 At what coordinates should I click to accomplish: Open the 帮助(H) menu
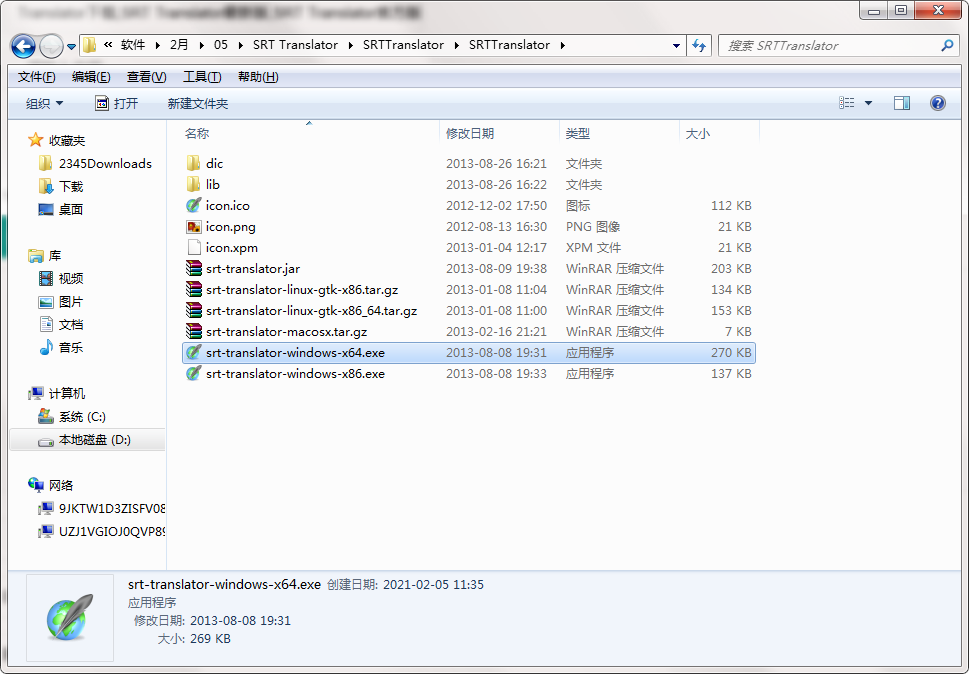(258, 77)
